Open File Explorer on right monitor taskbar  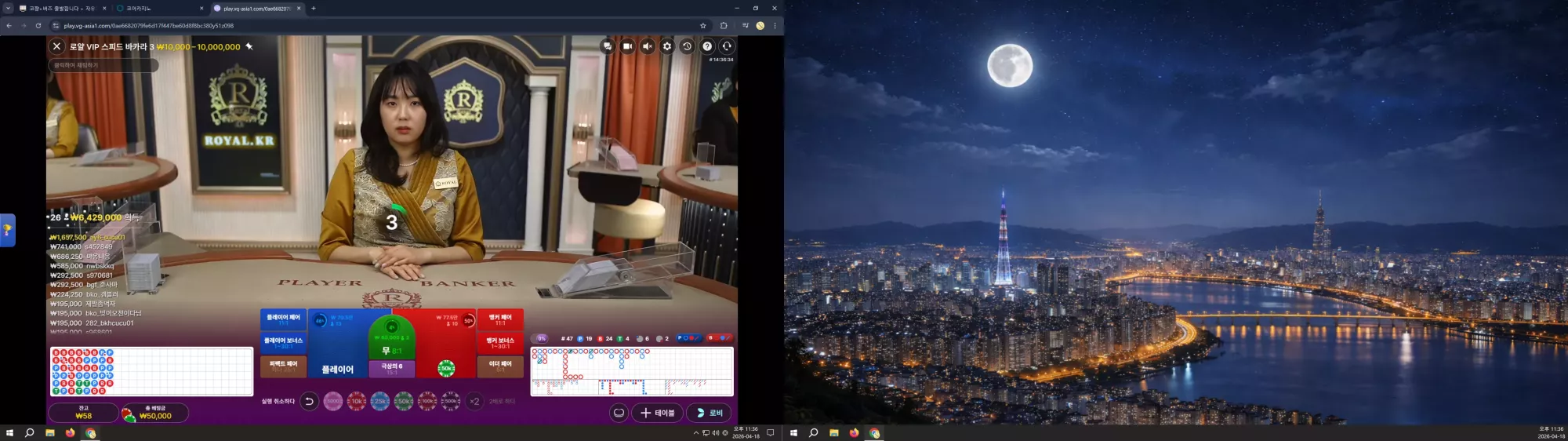834,432
